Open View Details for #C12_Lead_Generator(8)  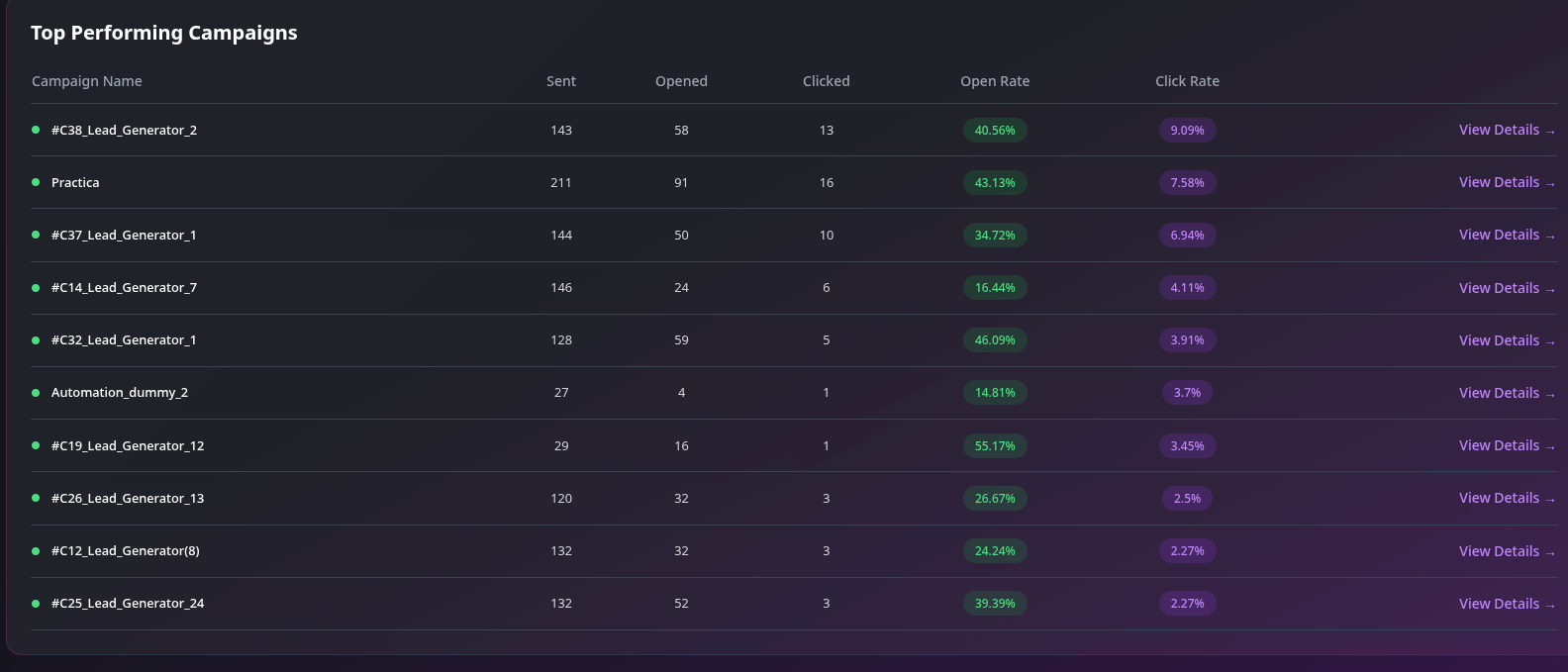tap(1506, 551)
